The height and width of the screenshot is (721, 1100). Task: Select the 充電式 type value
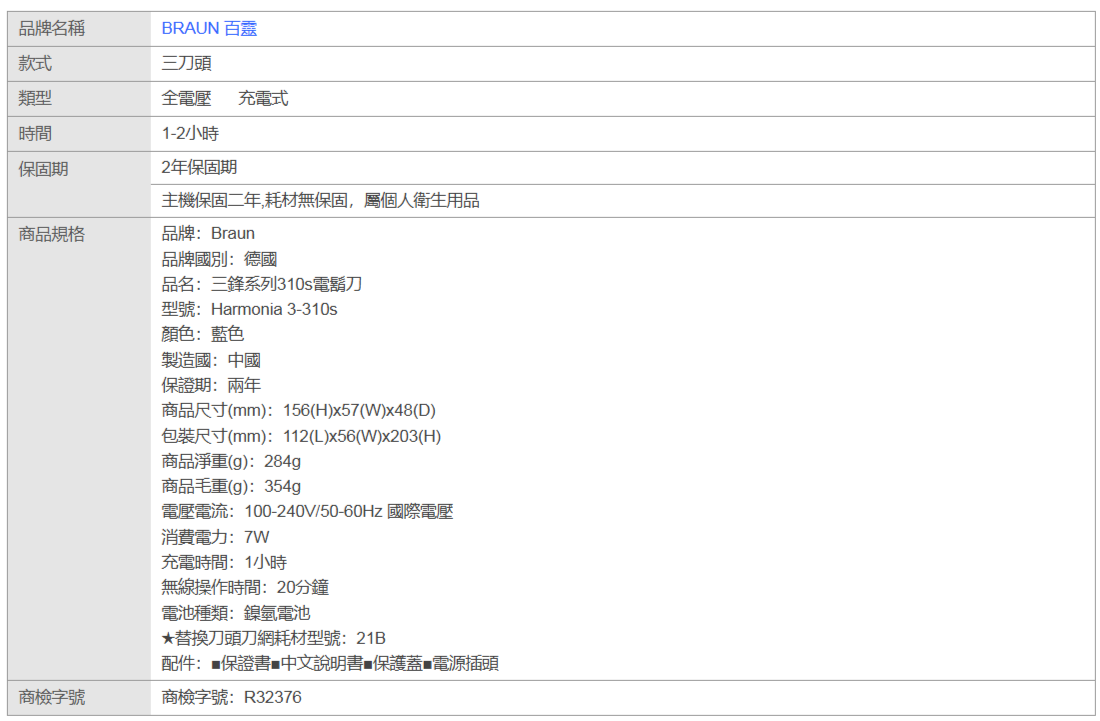(x=263, y=99)
